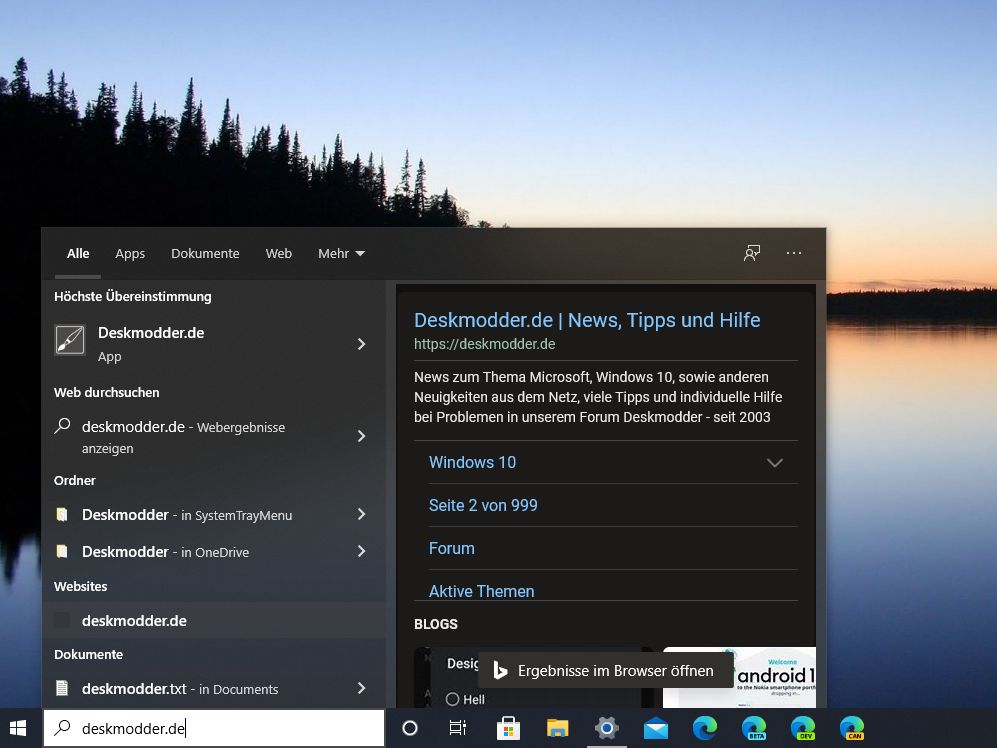Open the https://deskmodder.de URL link
This screenshot has width=997, height=748.
(485, 344)
